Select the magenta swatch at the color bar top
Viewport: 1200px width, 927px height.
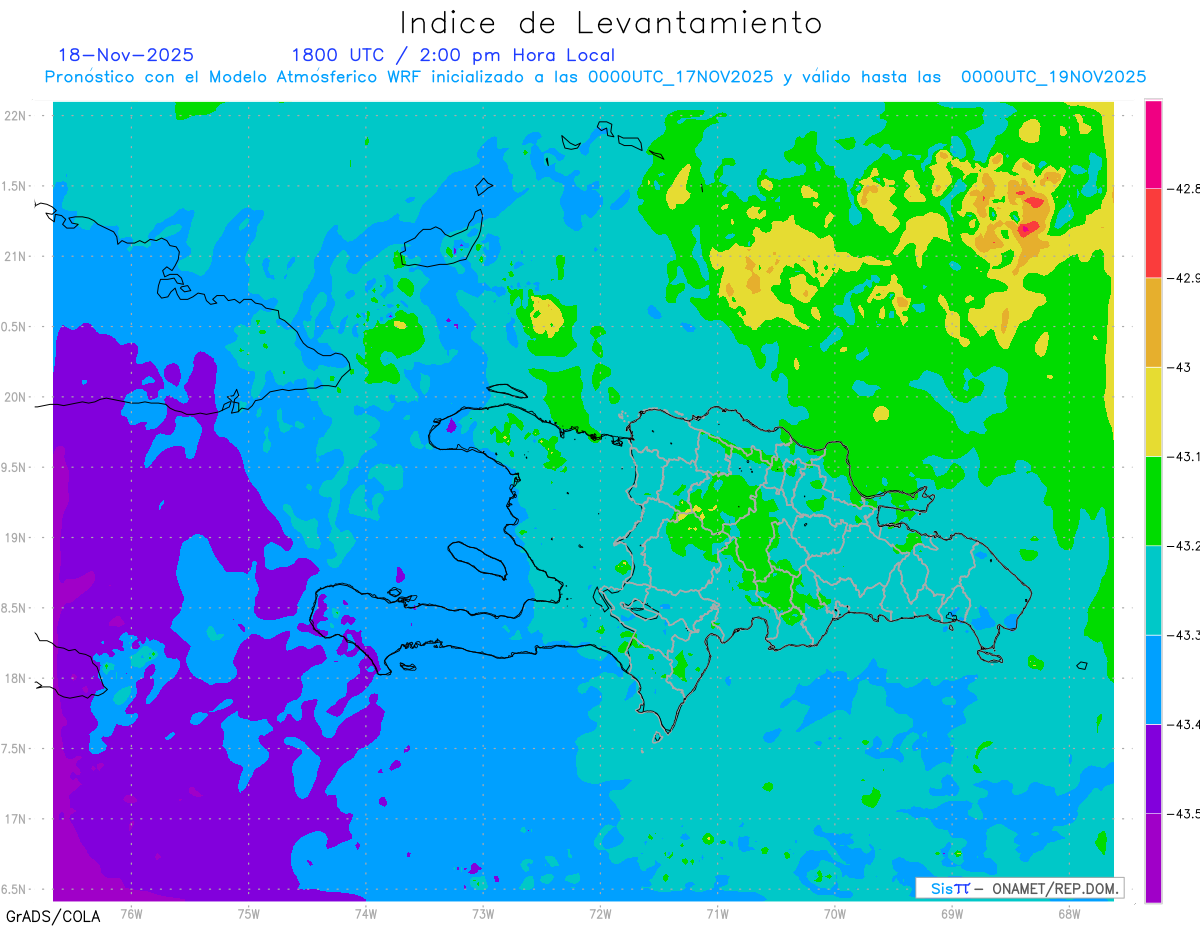point(1153,144)
